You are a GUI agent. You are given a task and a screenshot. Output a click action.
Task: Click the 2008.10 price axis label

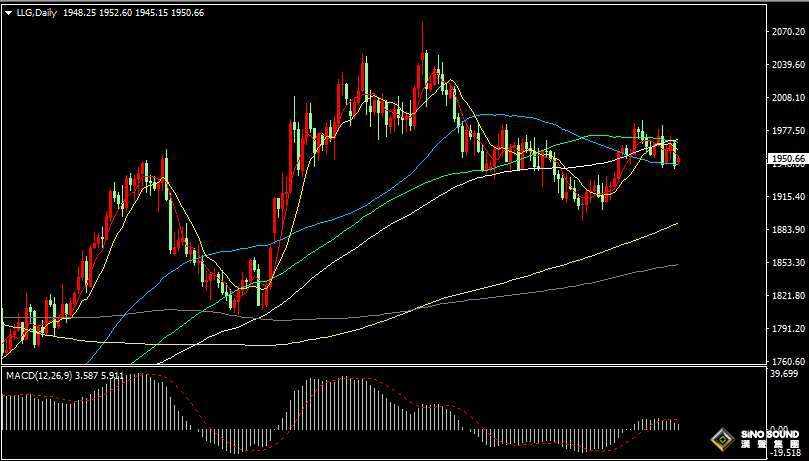point(787,98)
